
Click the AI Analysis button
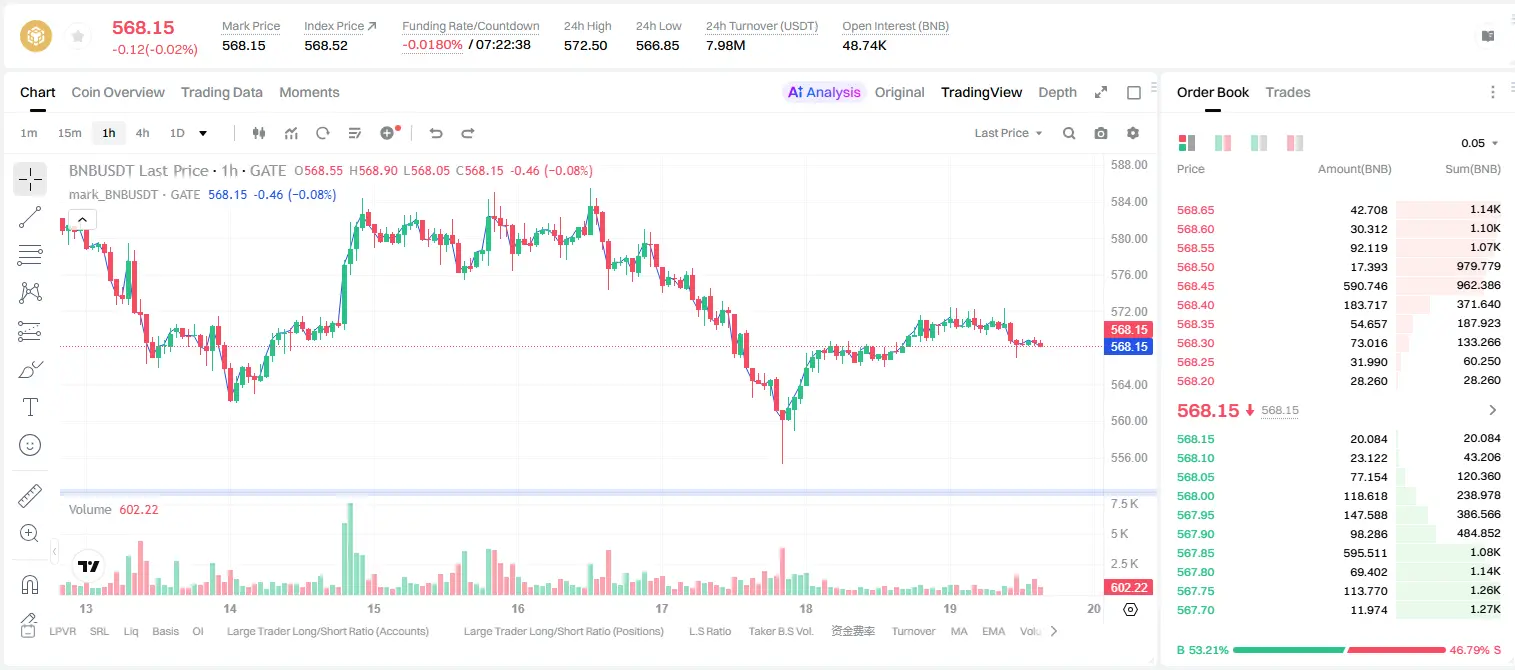tap(823, 92)
